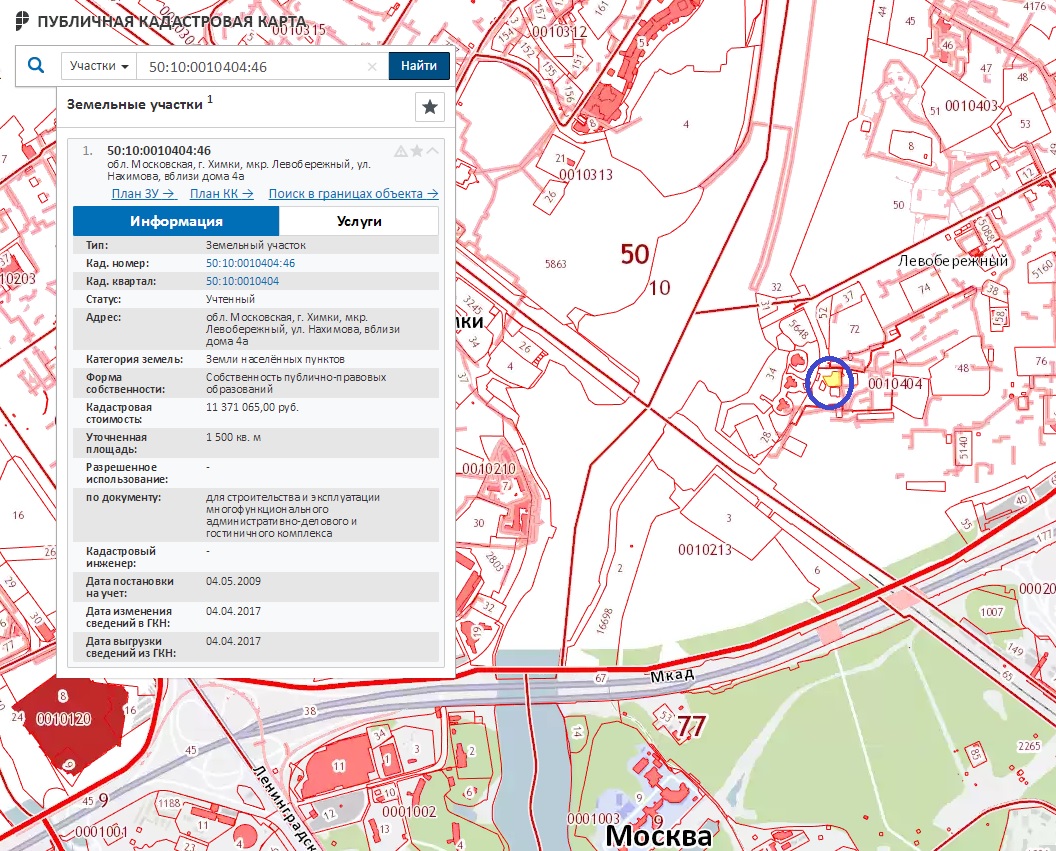Open the Участки search type dropdown
The width and height of the screenshot is (1056, 851).
coord(99,66)
